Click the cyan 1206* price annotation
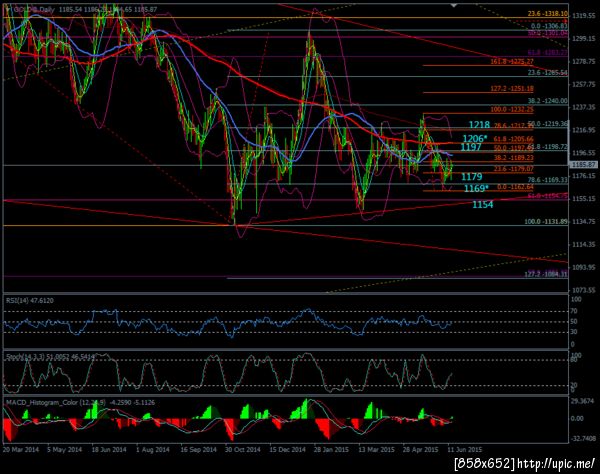Screen dimensions: 600x474 [475, 139]
